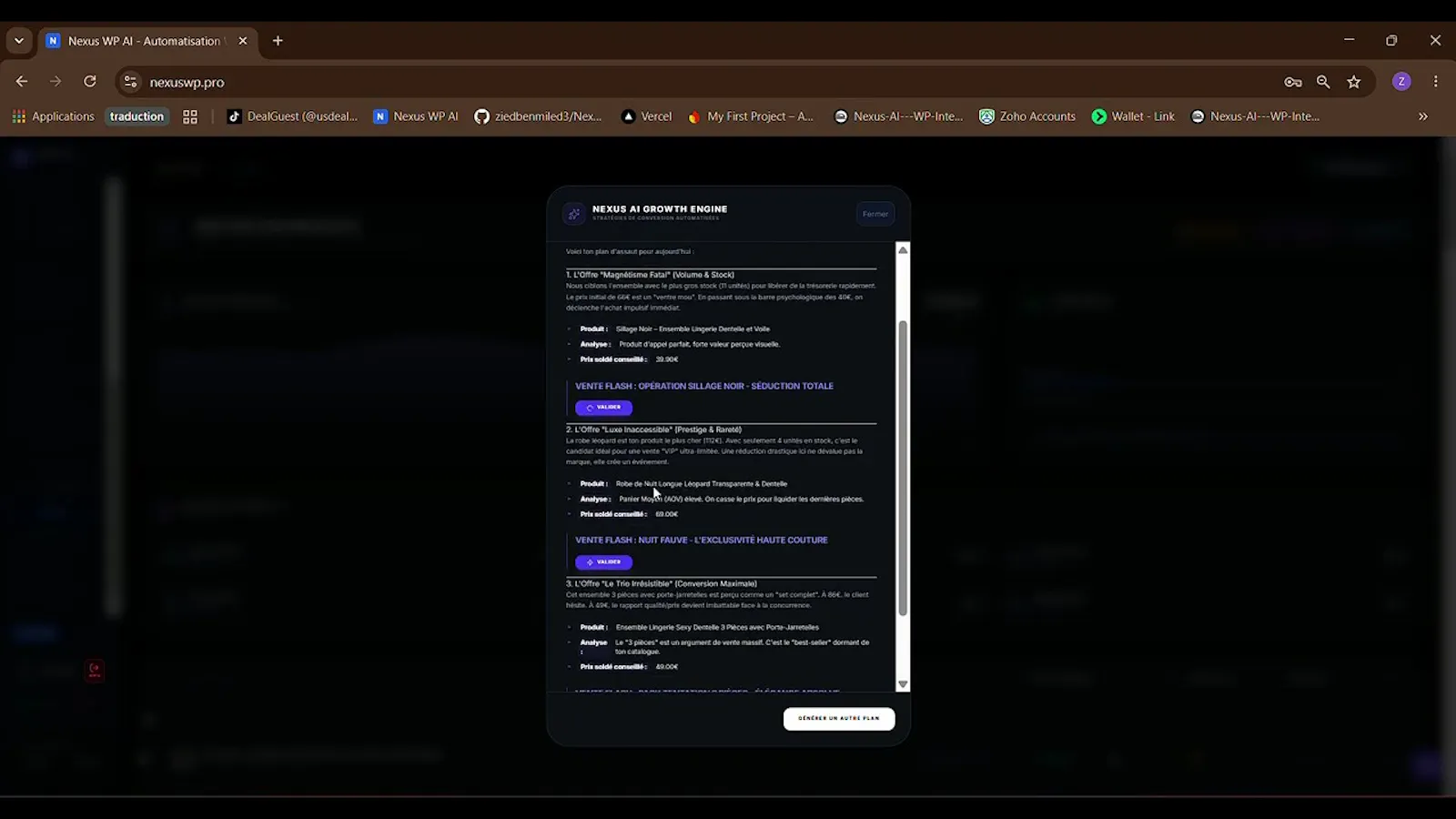Select the heading L'Offre "Magnétisme Fatal"
This screenshot has height=819, width=1456.
point(650,274)
